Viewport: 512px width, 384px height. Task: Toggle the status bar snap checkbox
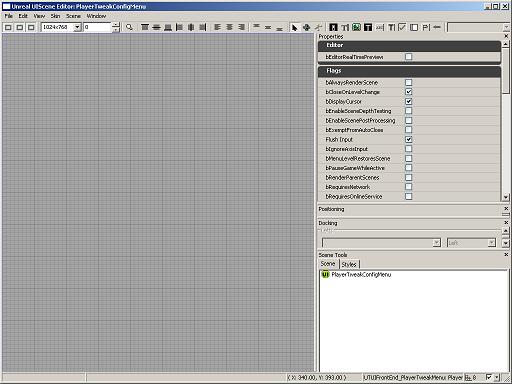click(489, 377)
